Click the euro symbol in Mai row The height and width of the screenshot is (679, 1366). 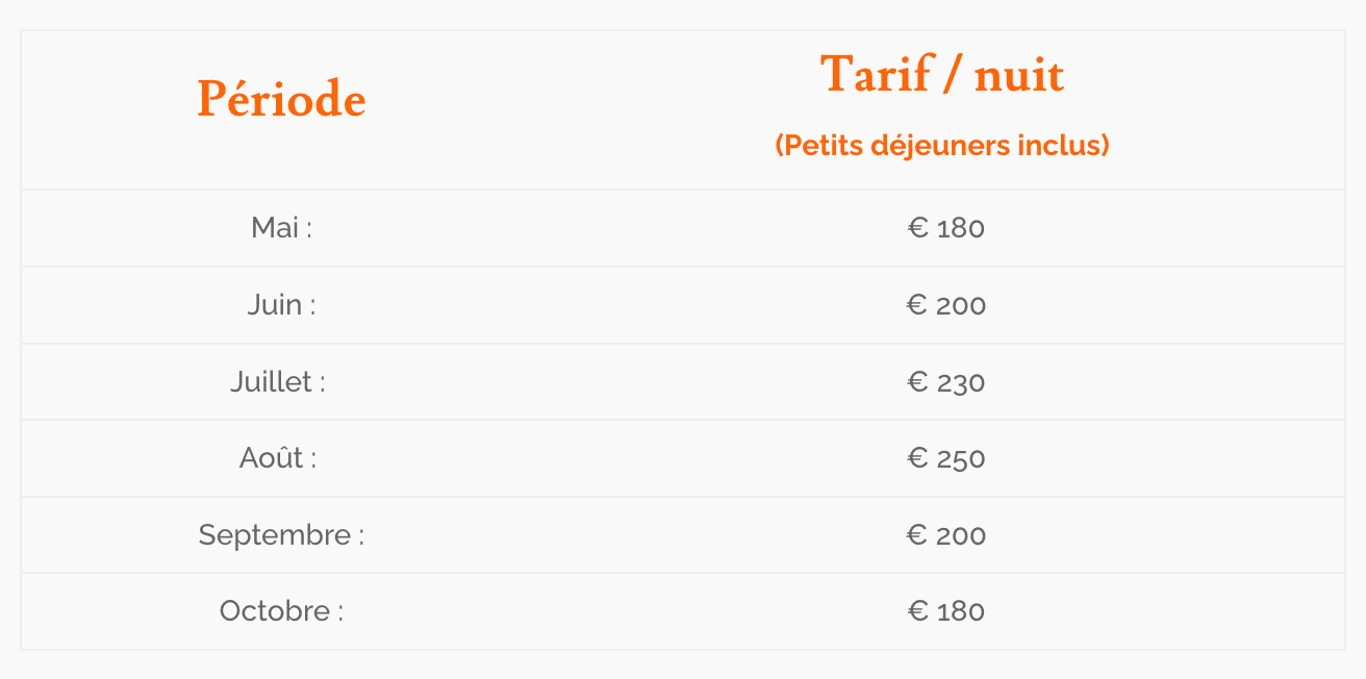coord(918,228)
